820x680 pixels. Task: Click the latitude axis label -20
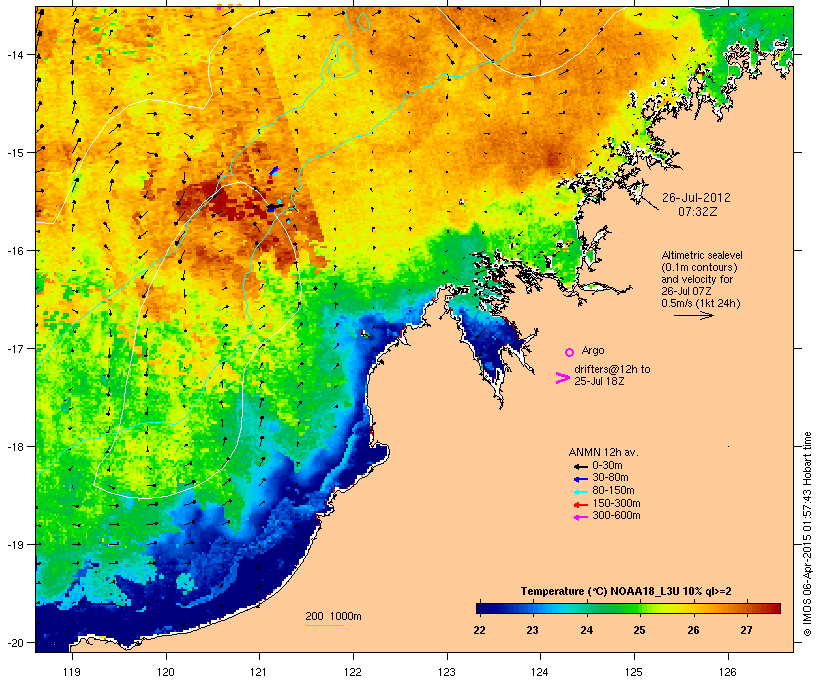click(x=15, y=643)
